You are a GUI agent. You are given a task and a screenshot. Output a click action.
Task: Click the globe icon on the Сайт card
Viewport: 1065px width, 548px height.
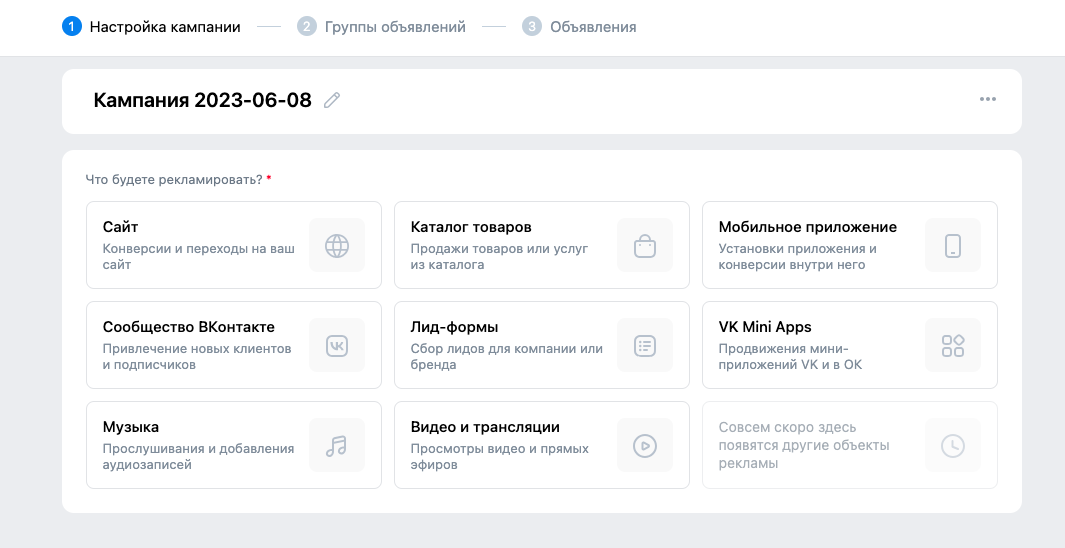[337, 245]
